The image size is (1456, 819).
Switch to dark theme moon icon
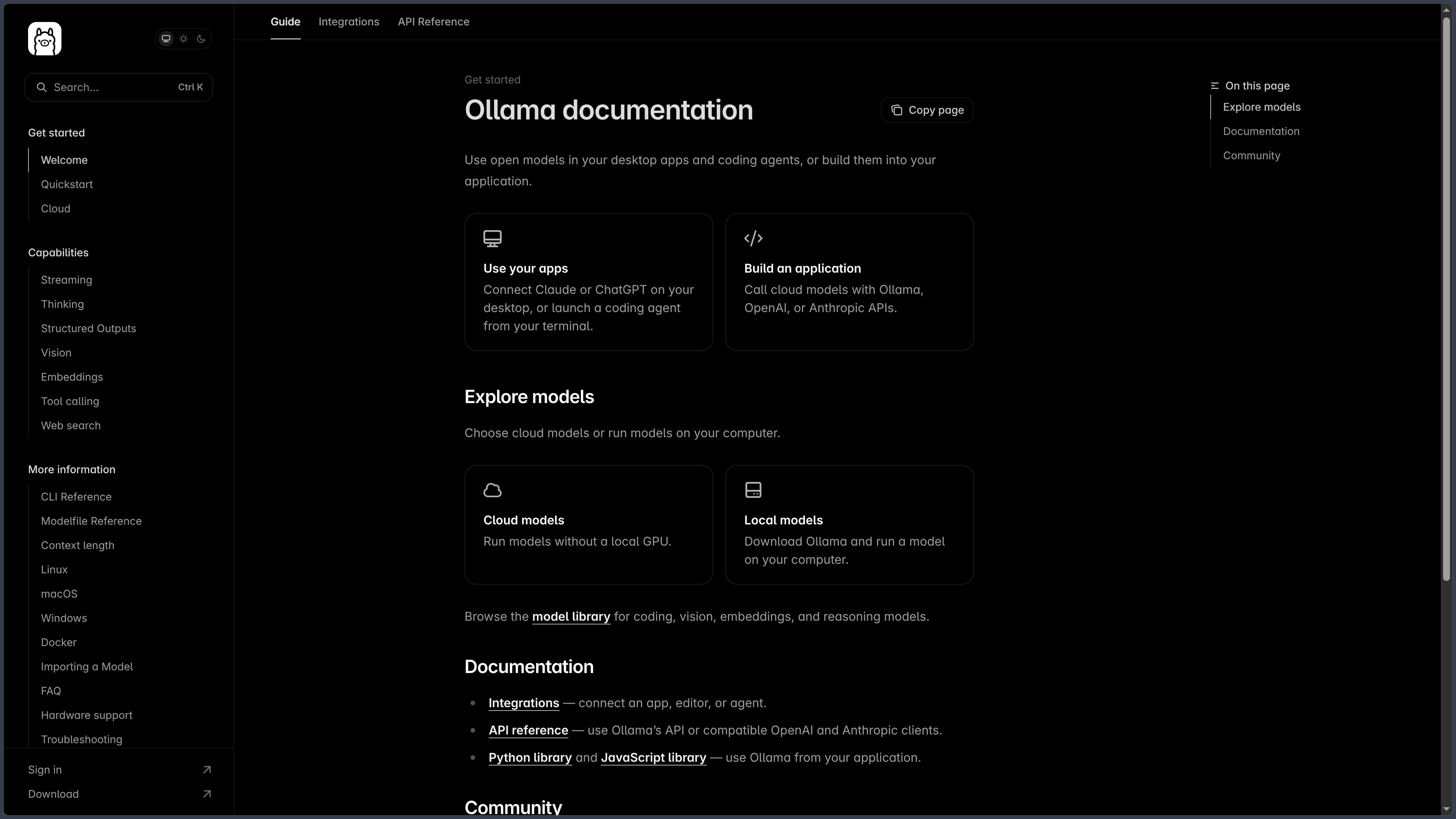(x=201, y=39)
